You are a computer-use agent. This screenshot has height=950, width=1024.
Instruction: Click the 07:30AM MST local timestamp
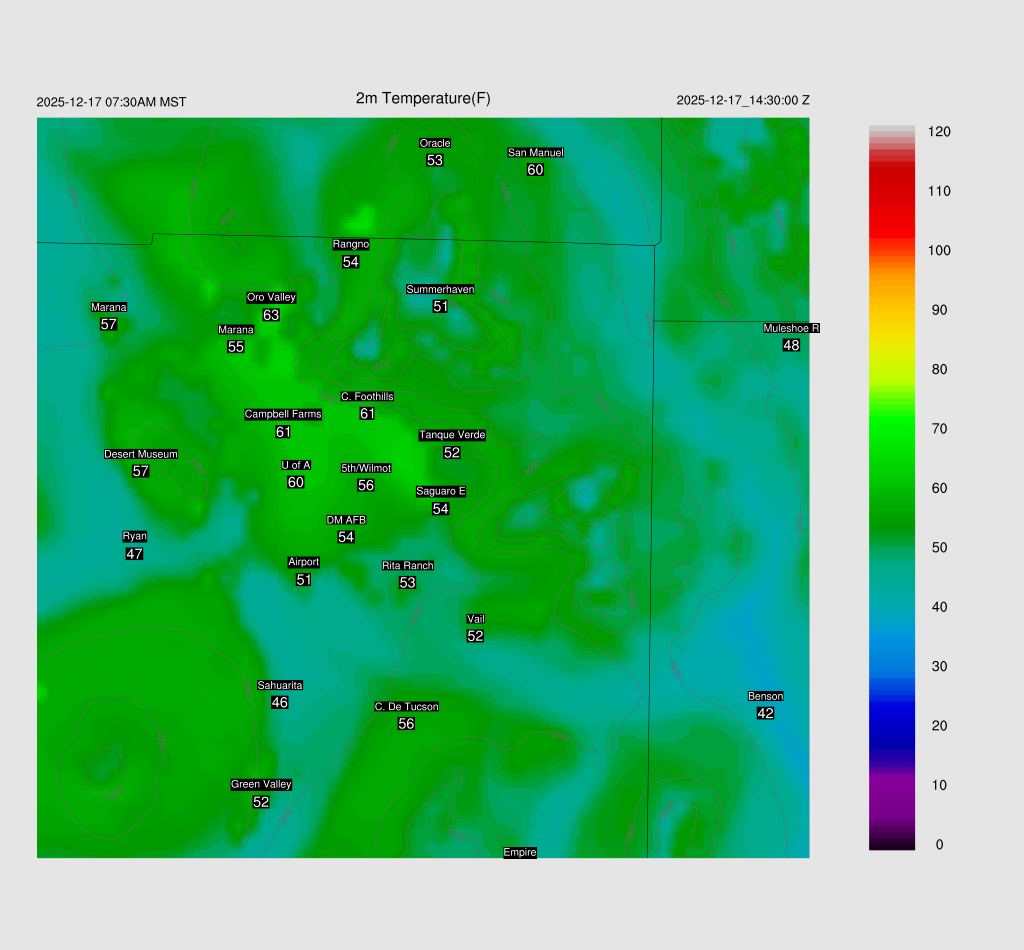111,102
